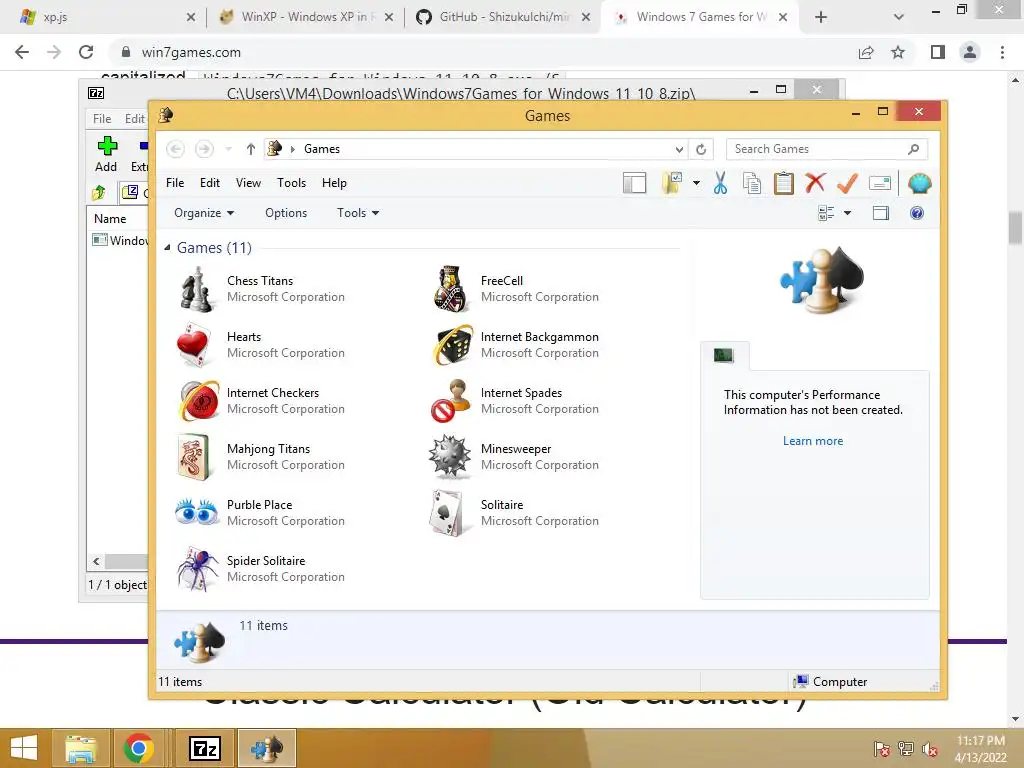This screenshot has width=1024, height=768.
Task: Click the muted volume tray icon
Action: [930, 749]
